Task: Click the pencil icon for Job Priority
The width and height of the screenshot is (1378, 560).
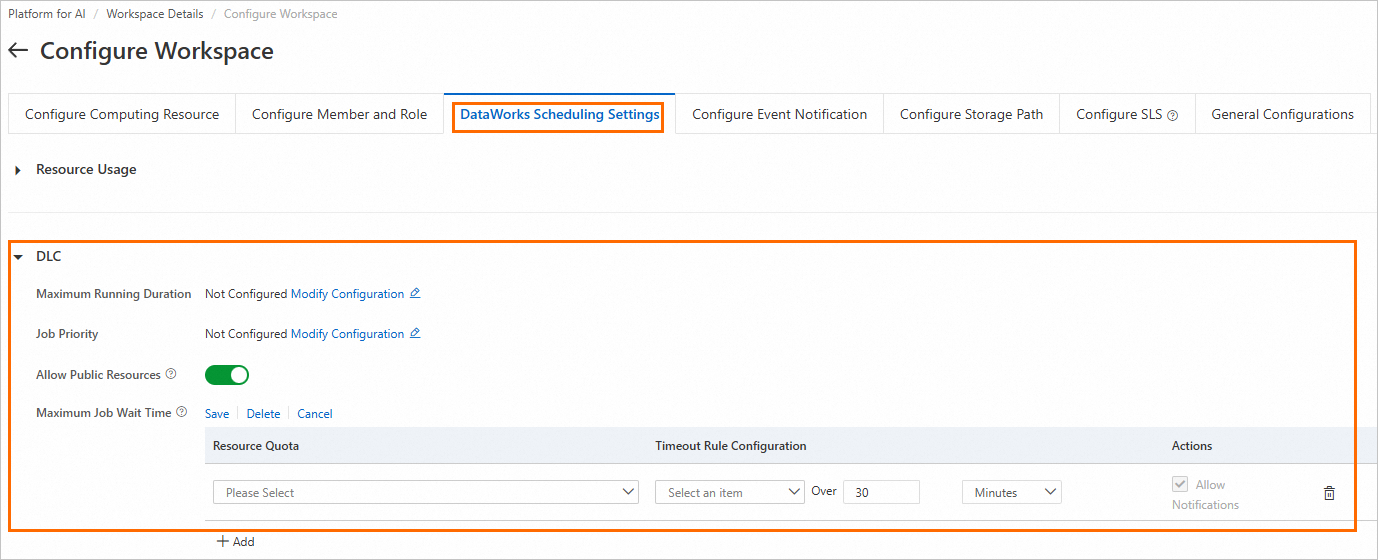Action: pos(415,334)
